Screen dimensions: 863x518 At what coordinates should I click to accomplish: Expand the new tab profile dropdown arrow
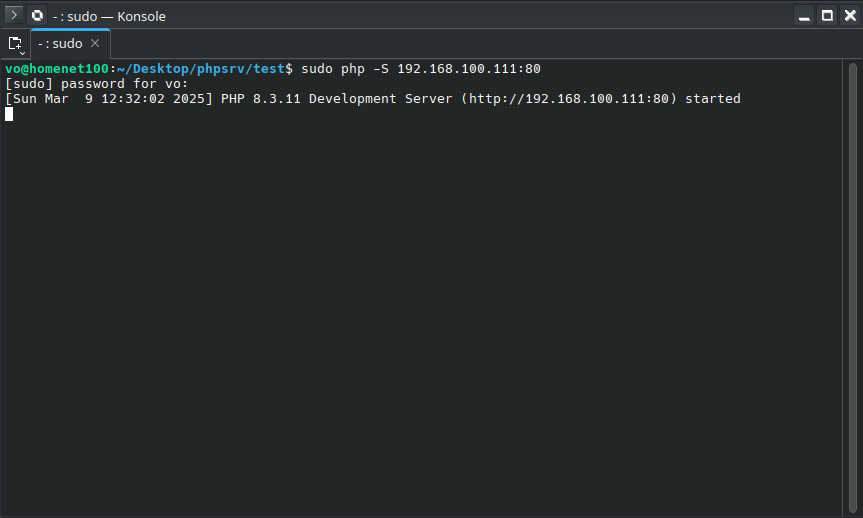[x=22, y=53]
